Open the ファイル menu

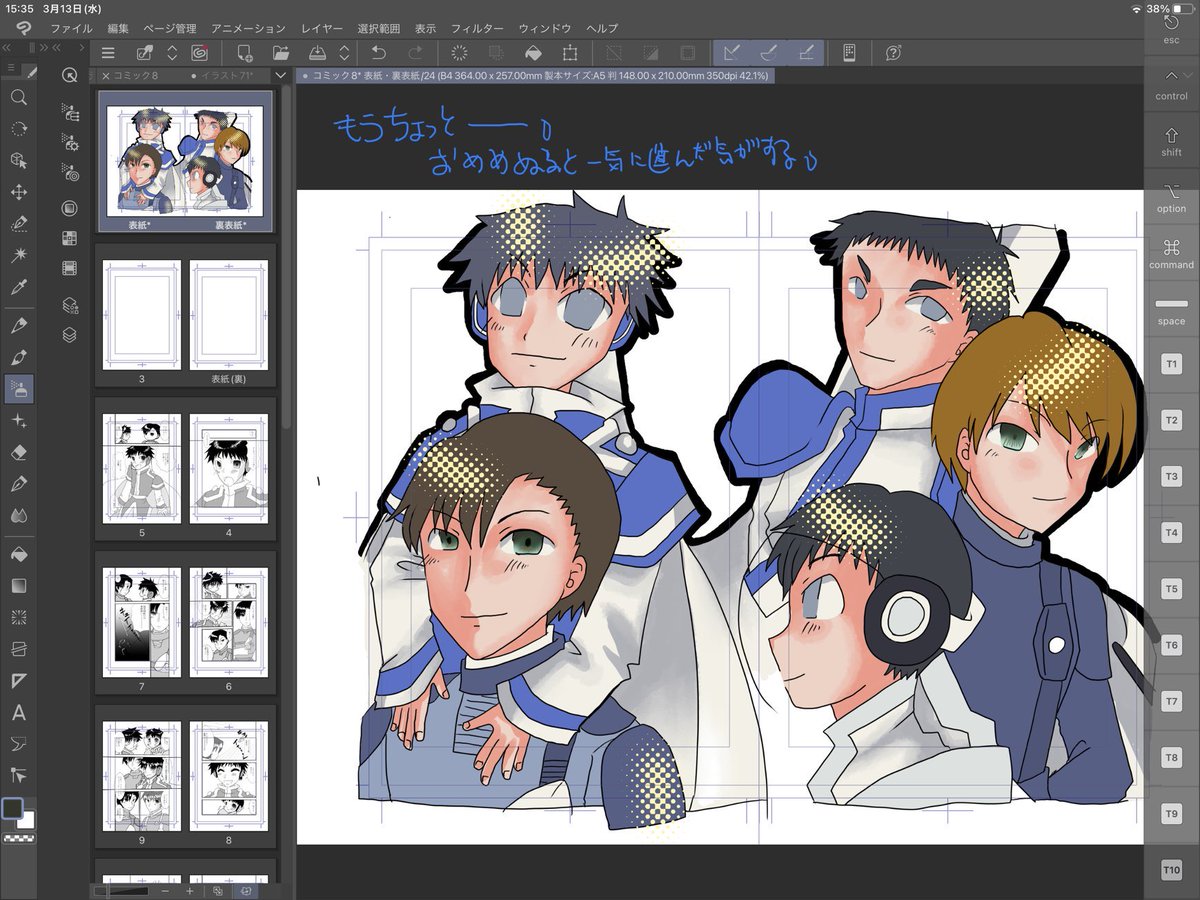(x=71, y=29)
